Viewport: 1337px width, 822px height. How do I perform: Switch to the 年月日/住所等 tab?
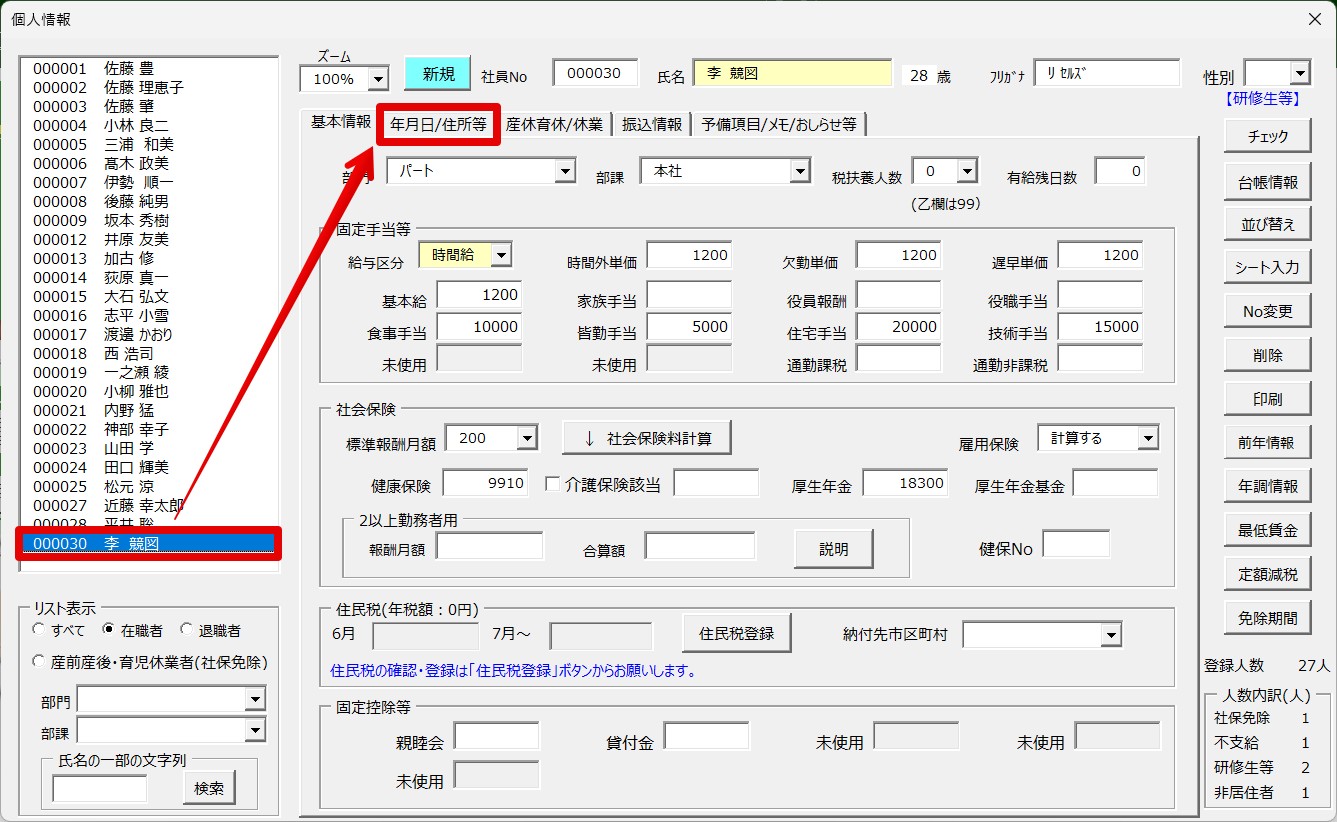(x=438, y=124)
